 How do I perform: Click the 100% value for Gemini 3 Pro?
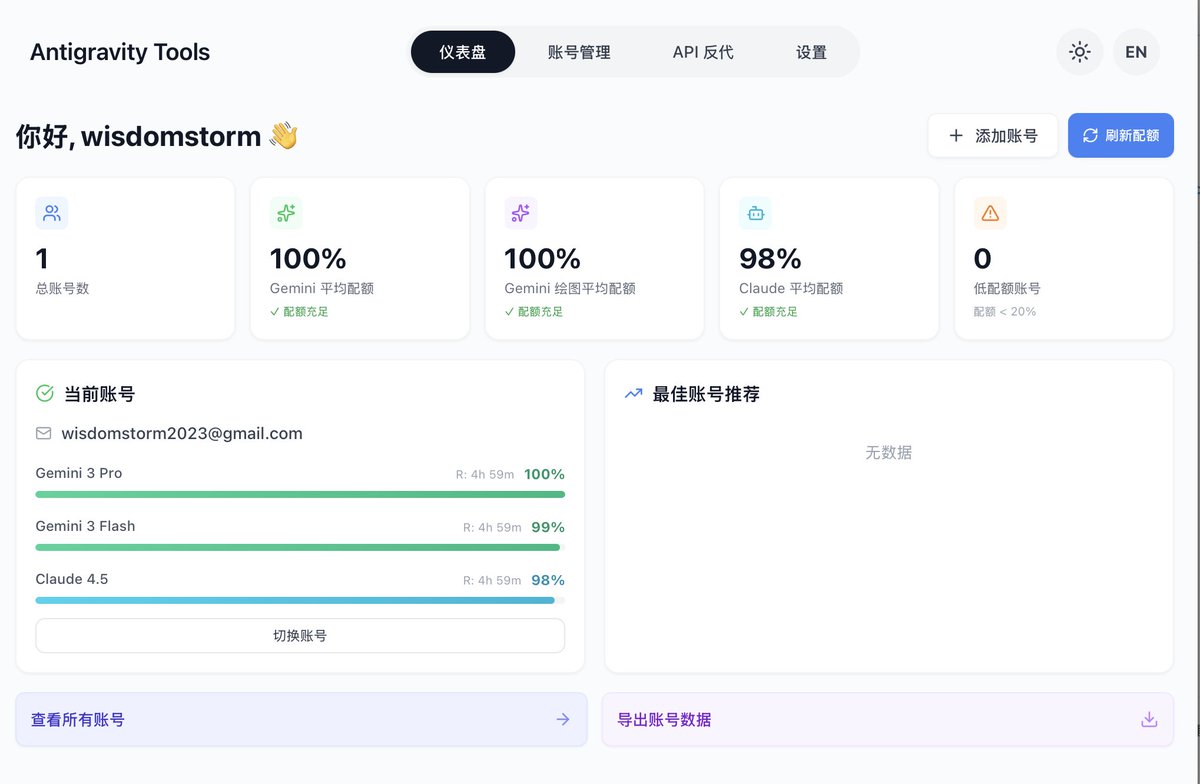click(544, 474)
